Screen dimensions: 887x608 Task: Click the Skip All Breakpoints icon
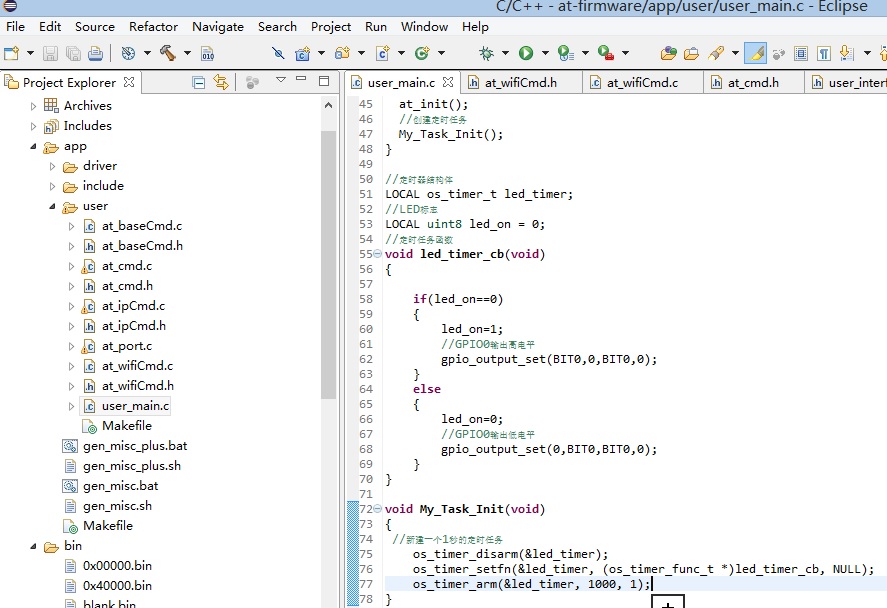pos(278,53)
